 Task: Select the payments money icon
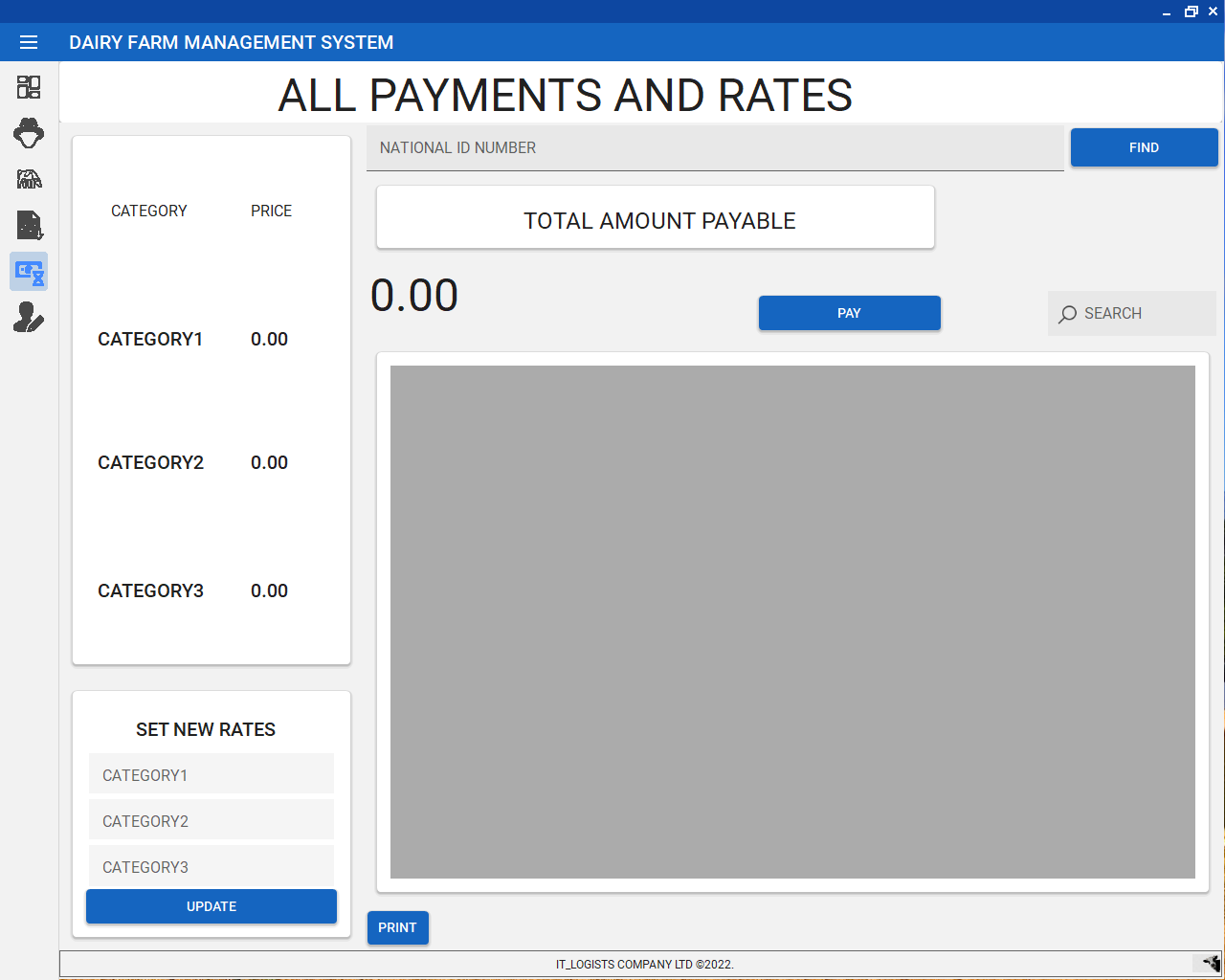pyautogui.click(x=29, y=272)
